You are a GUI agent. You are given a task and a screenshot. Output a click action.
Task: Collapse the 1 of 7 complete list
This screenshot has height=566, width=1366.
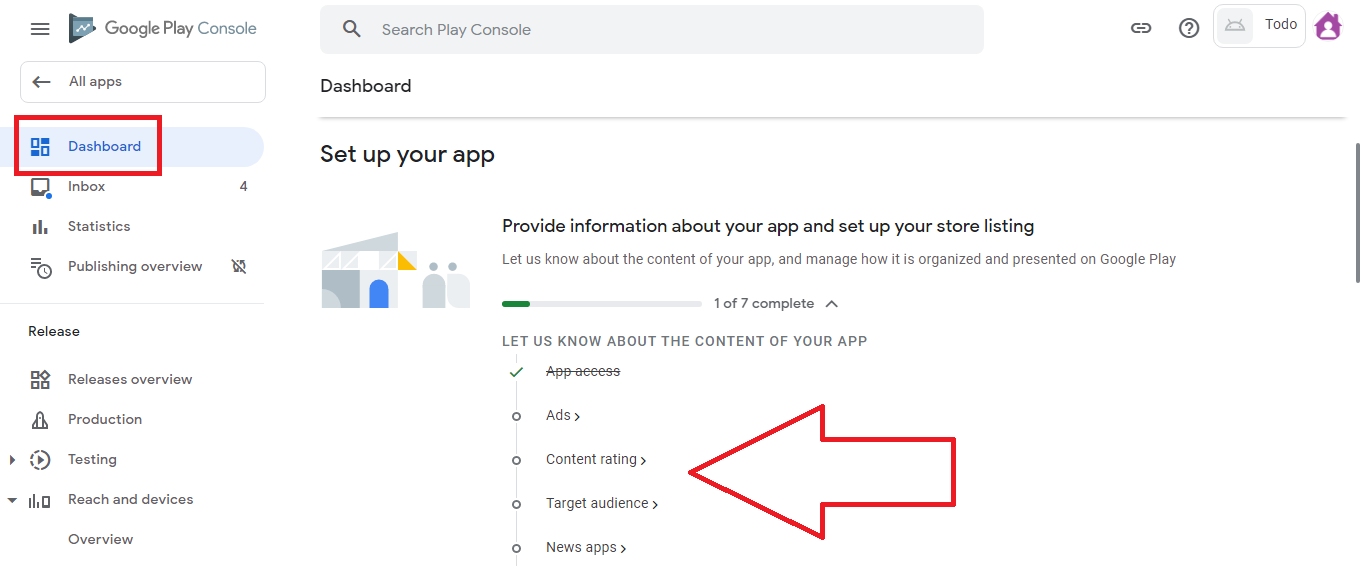831,304
